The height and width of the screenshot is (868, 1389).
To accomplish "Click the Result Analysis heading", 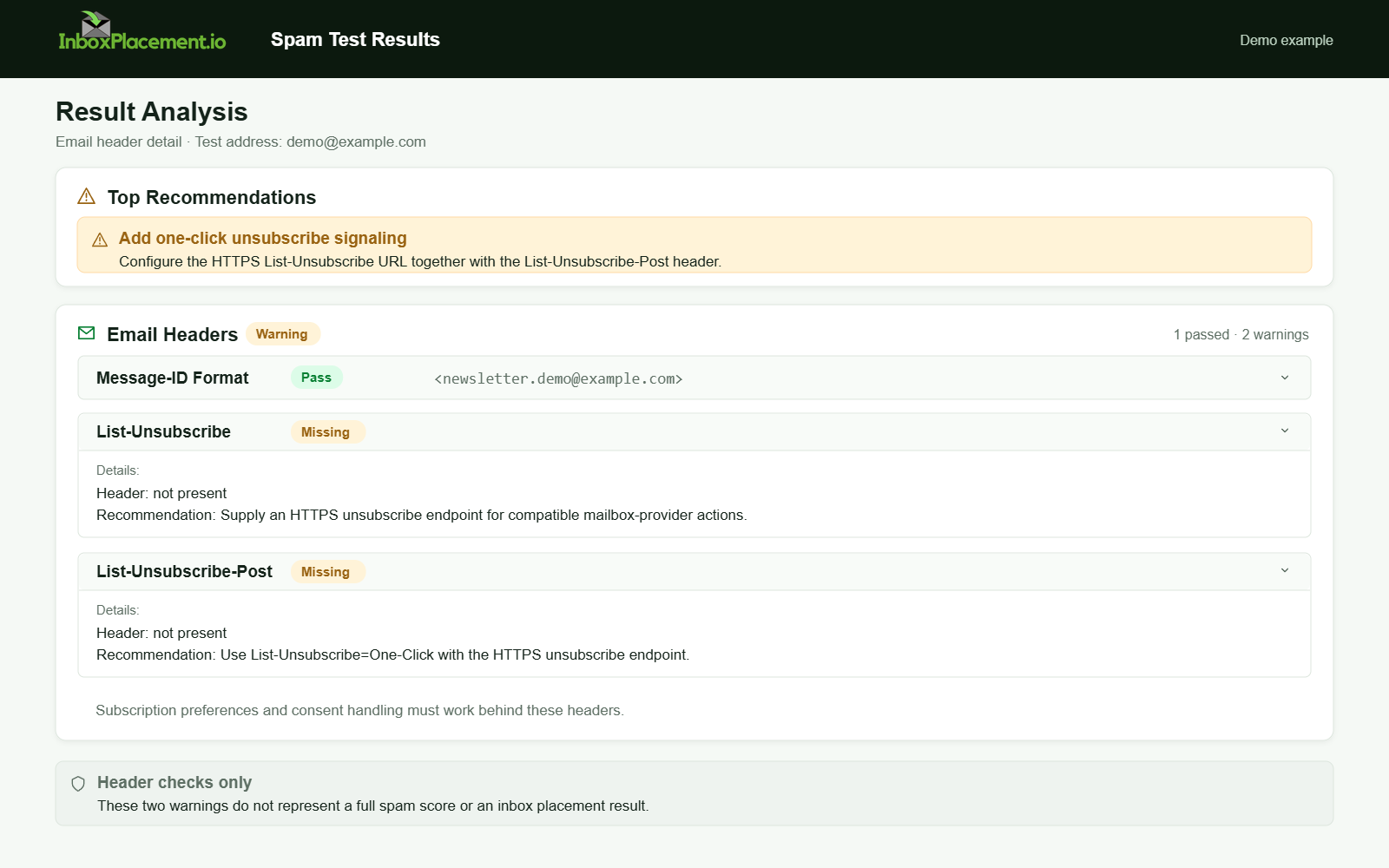I will [x=152, y=111].
